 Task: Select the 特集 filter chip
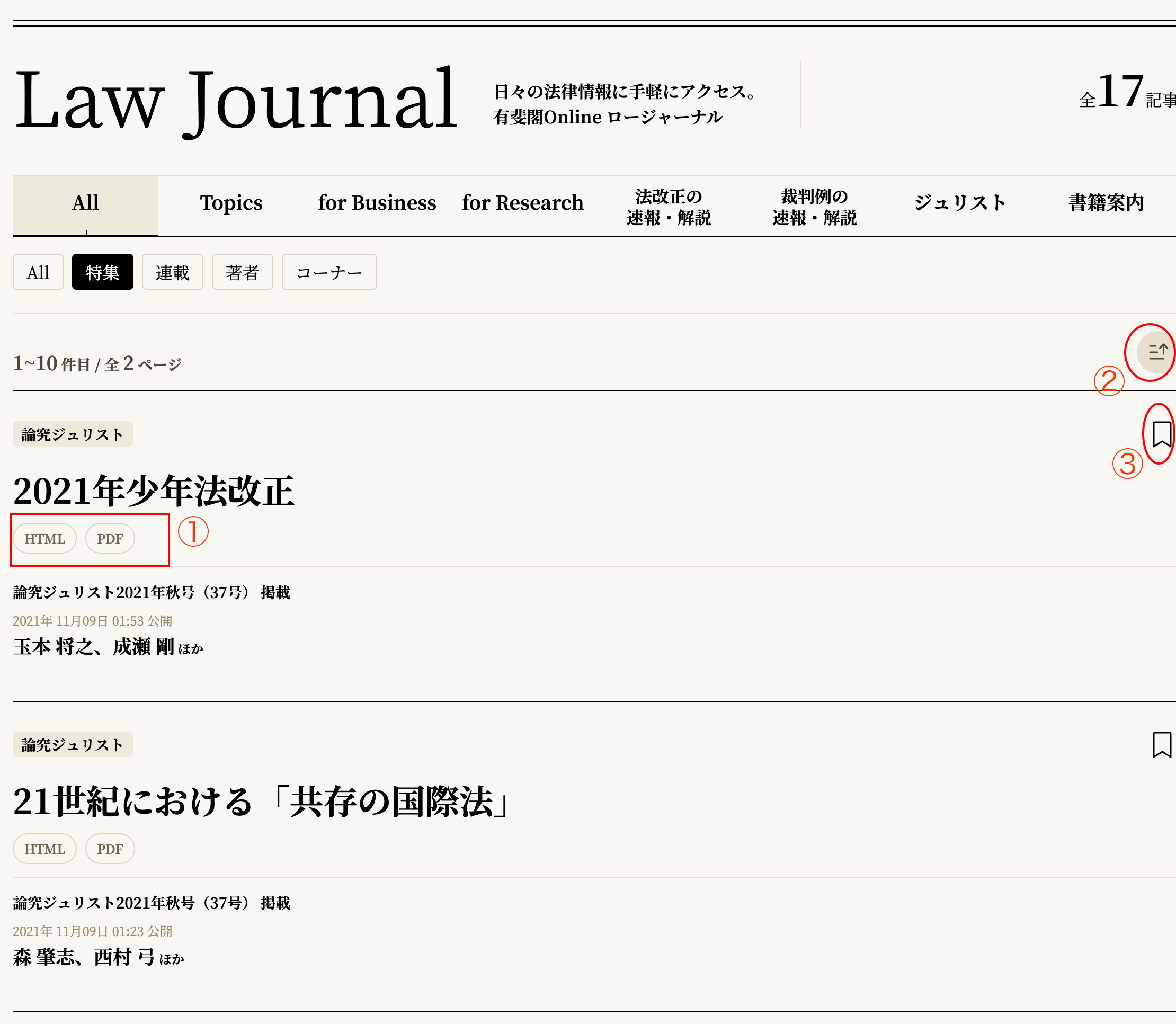(x=102, y=272)
